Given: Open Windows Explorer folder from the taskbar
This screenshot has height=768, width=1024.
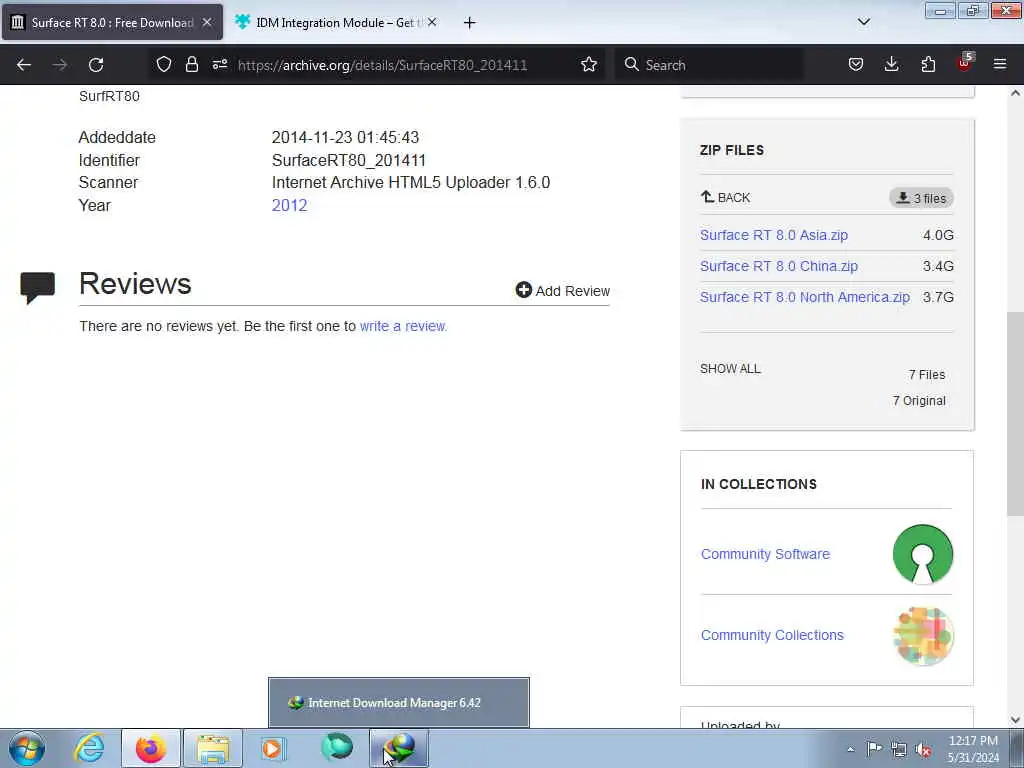Looking at the screenshot, I should (213, 748).
